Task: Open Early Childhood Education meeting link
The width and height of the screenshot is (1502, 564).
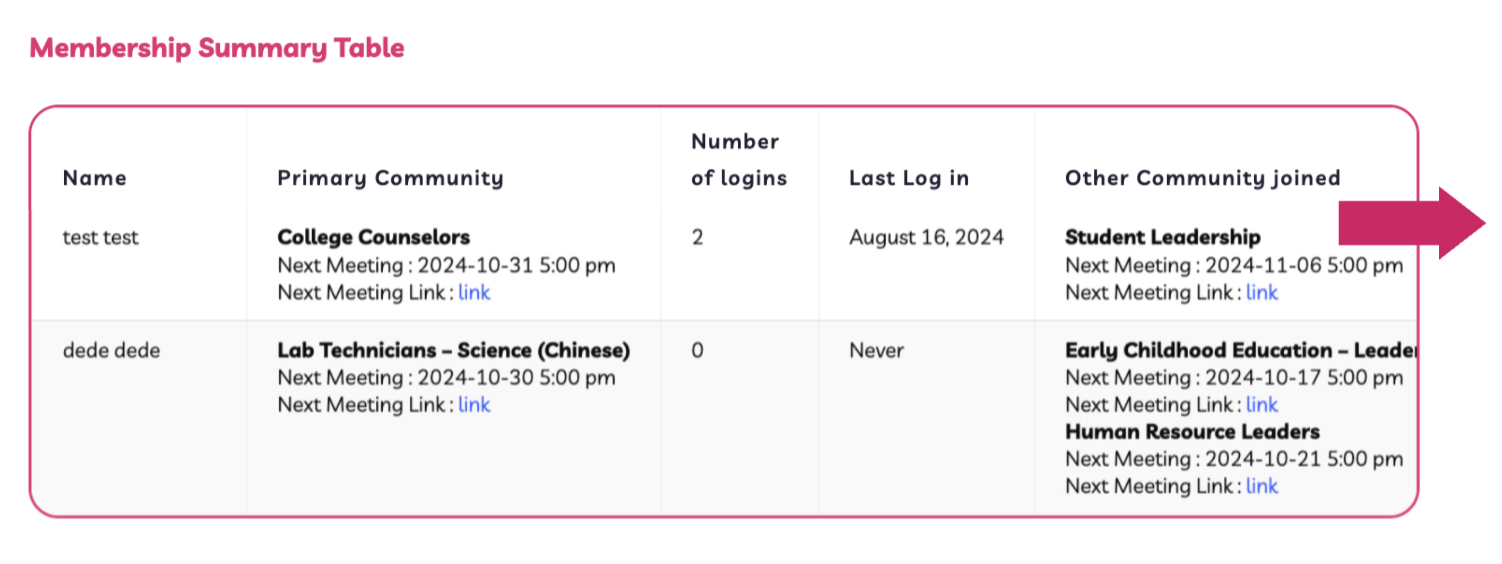Action: pyautogui.click(x=1262, y=405)
